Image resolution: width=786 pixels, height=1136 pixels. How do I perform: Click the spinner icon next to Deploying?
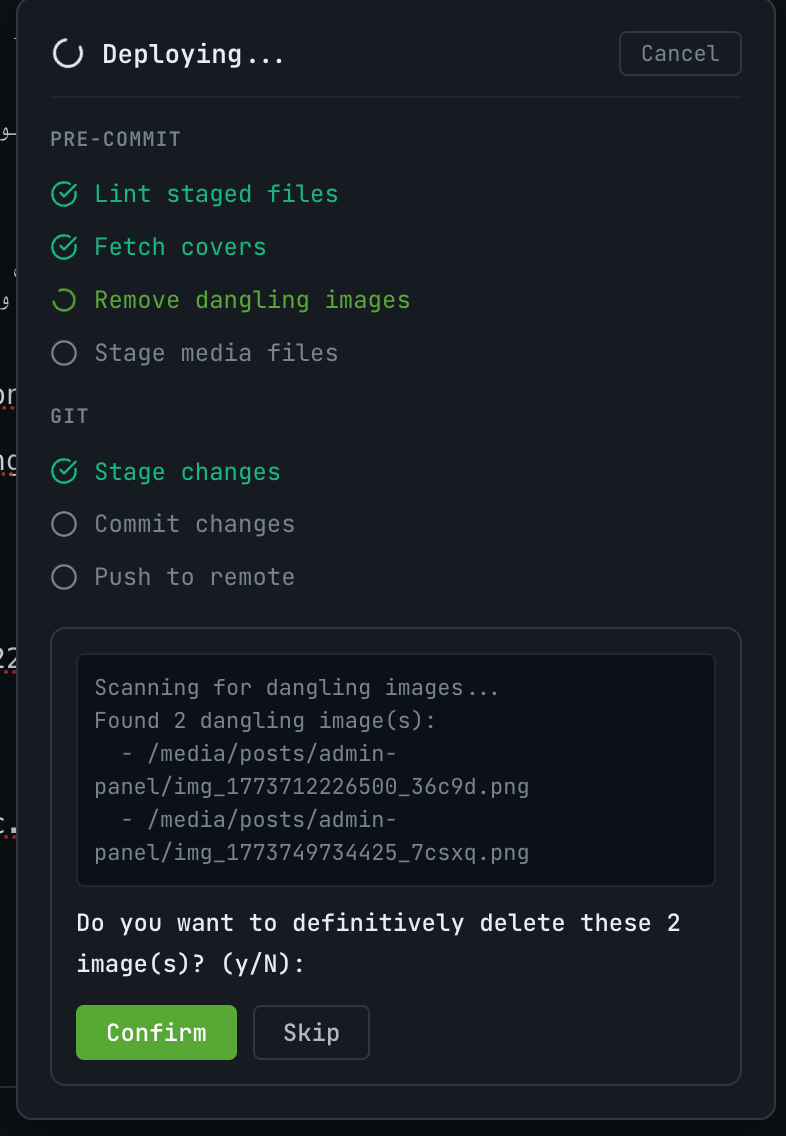(66, 54)
